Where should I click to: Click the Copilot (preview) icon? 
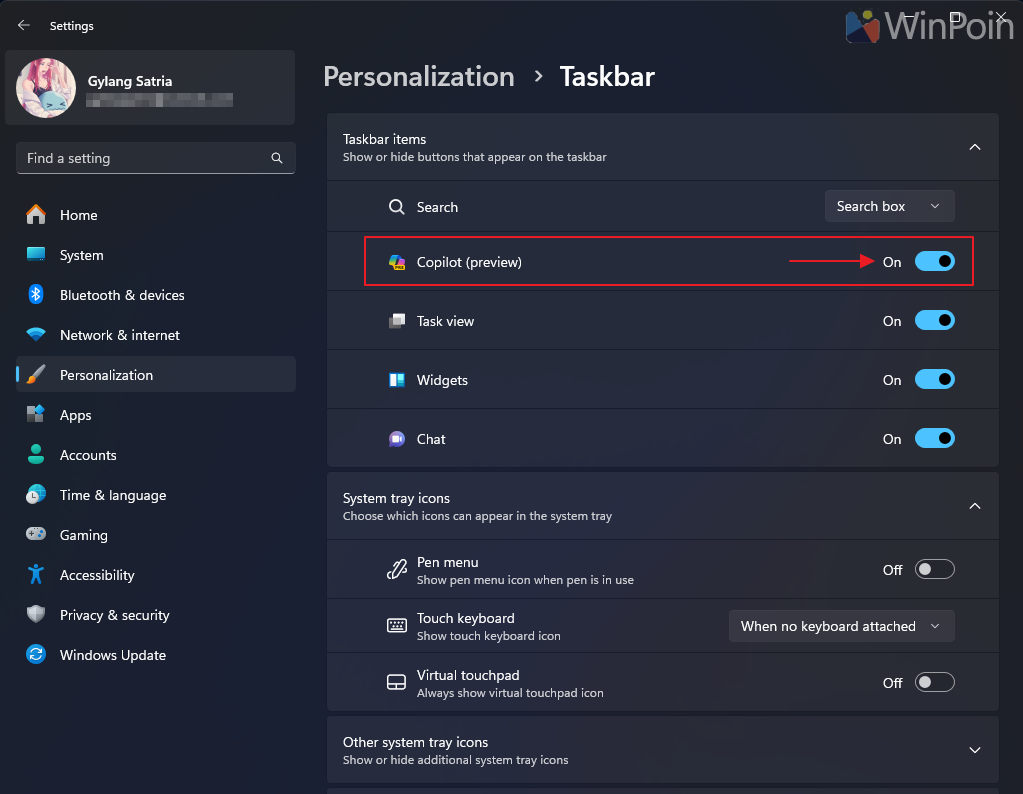click(x=397, y=262)
